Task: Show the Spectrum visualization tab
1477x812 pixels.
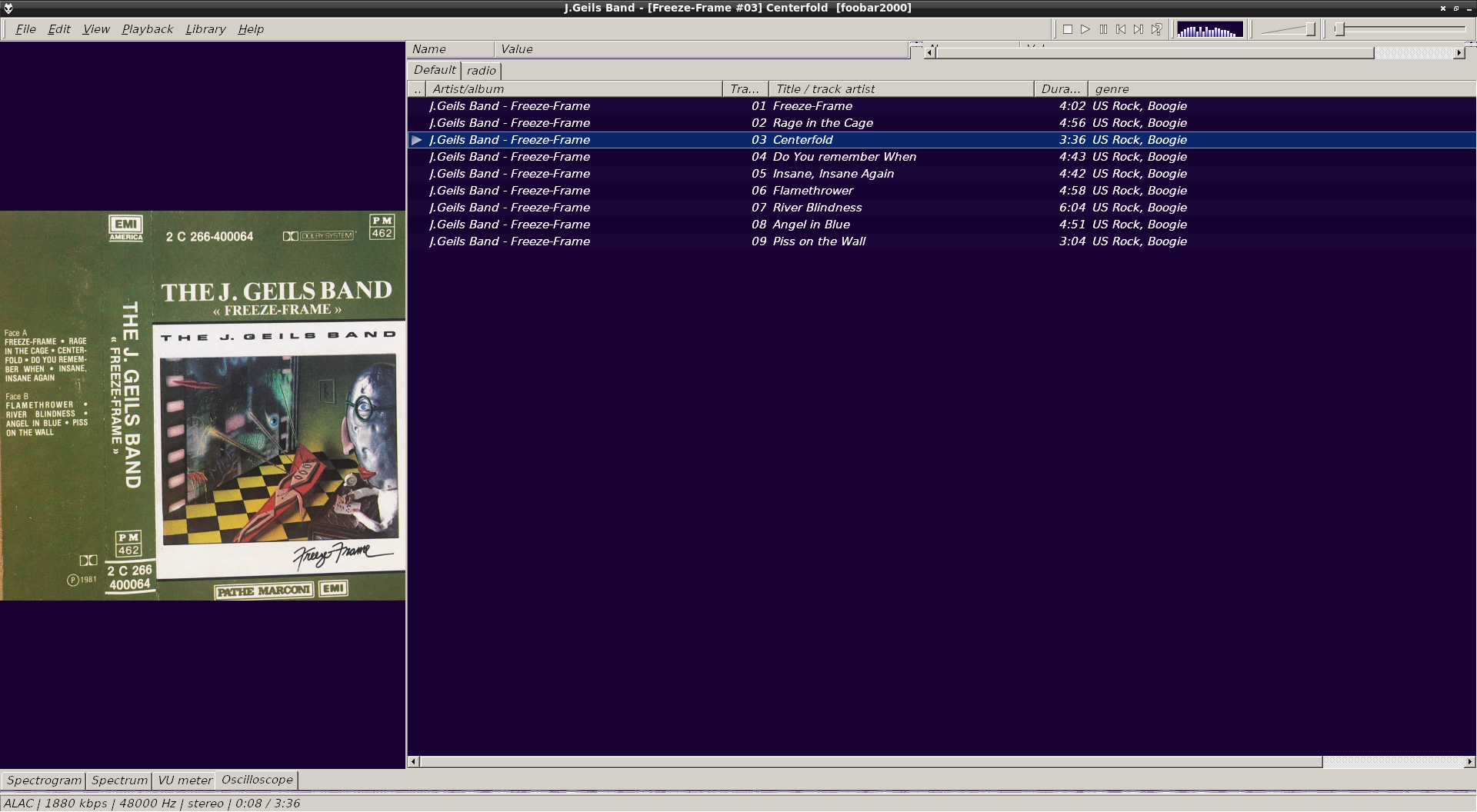Action: 119,780
